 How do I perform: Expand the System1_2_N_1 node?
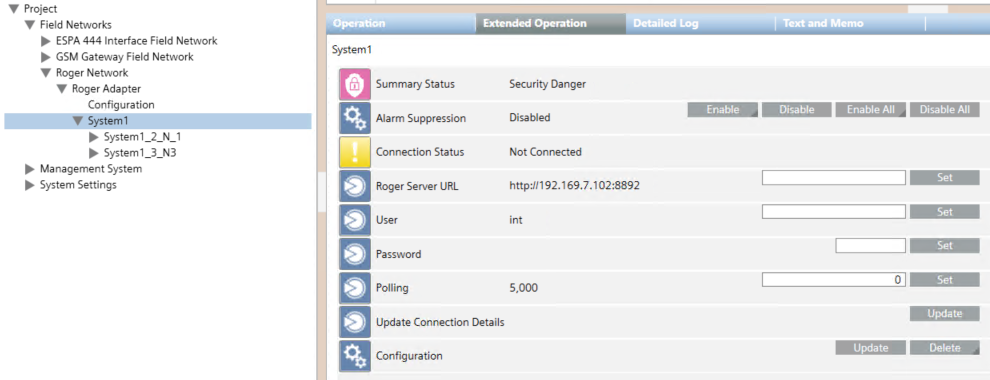(x=93, y=137)
